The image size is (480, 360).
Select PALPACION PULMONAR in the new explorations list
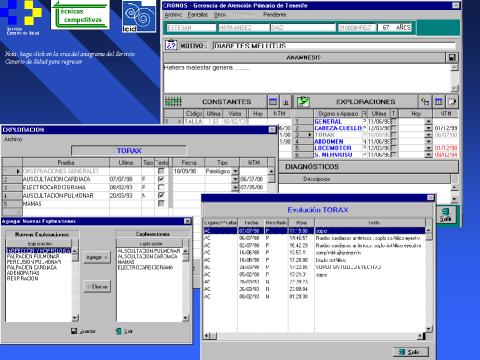33,256
